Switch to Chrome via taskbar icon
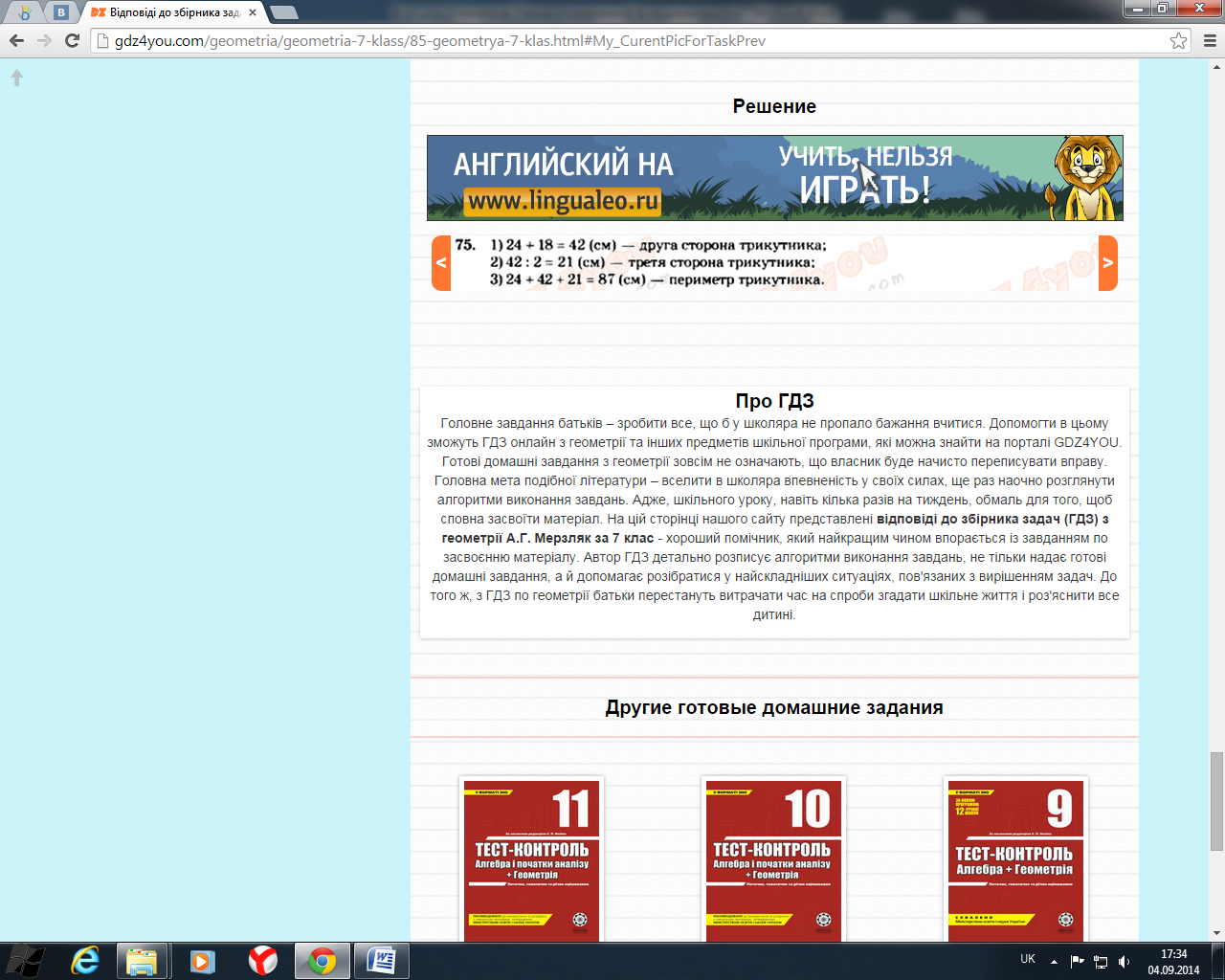The width and height of the screenshot is (1225, 980). pyautogui.click(x=322, y=961)
